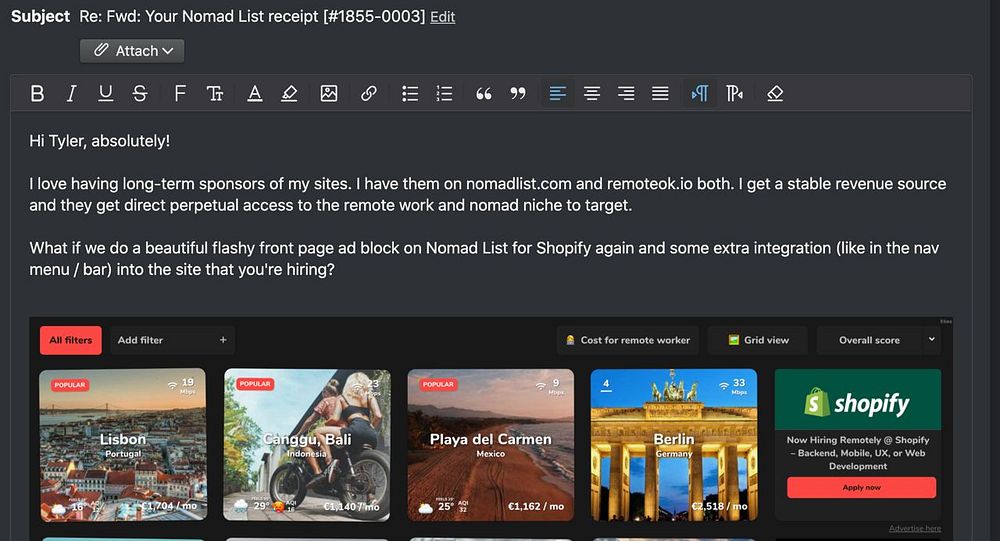Viewport: 1000px width, 541px height.
Task: Click the 'Hi Tyler, absolutely!' line
Action: coord(99,141)
